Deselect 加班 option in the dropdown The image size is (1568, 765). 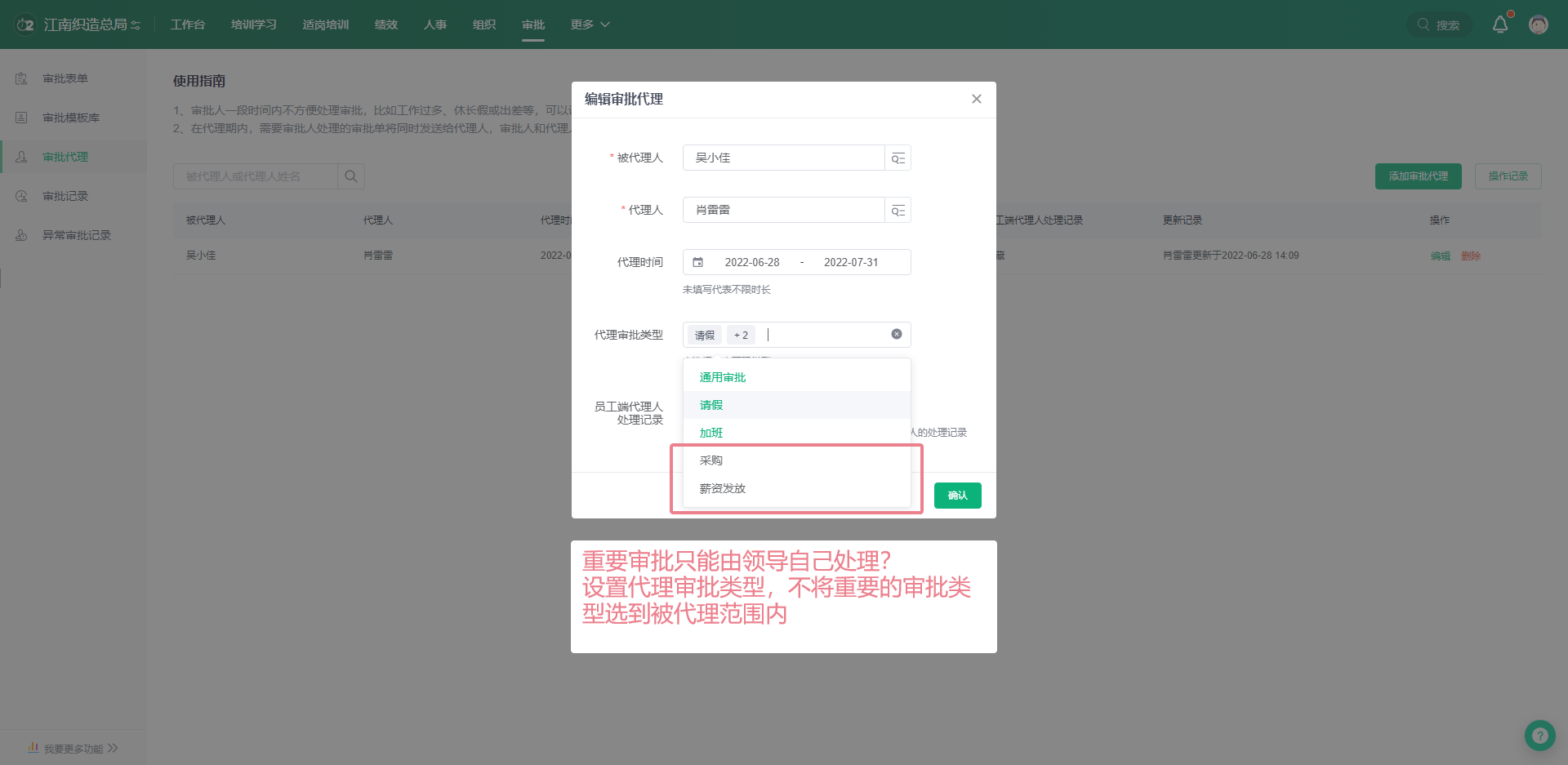(x=711, y=433)
